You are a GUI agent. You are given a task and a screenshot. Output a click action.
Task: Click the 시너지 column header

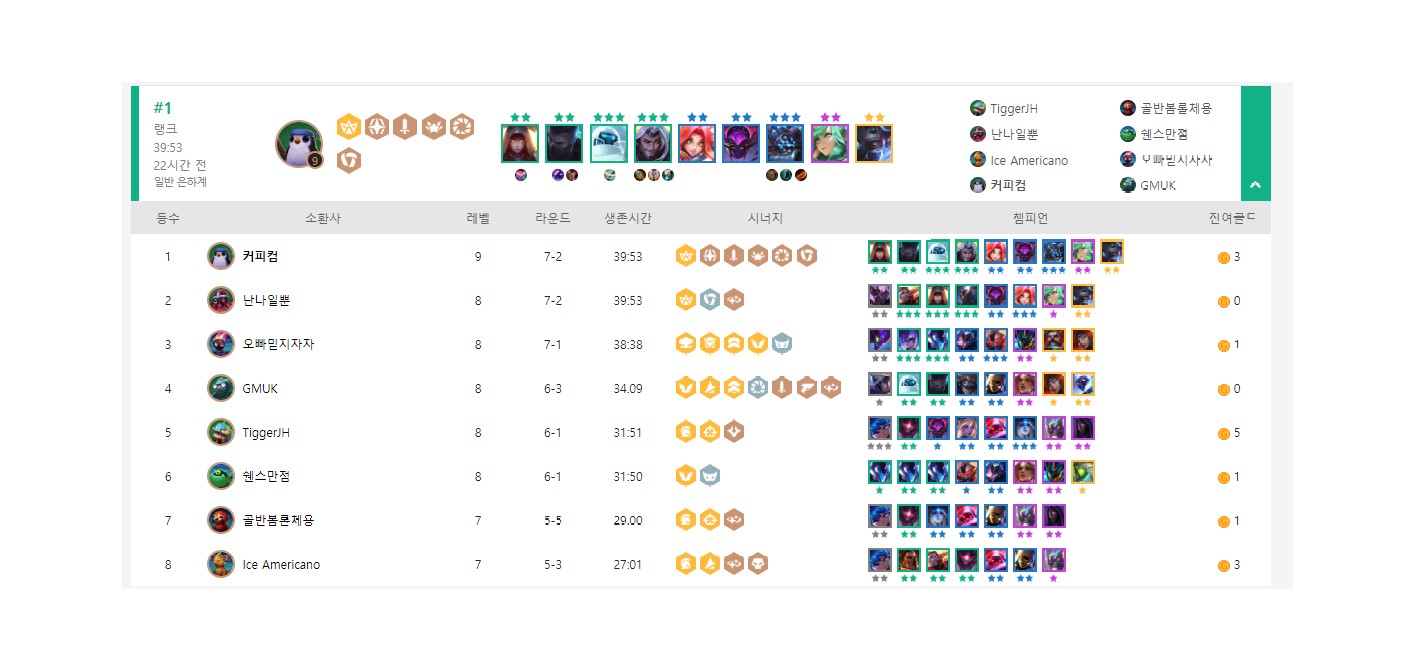click(765, 218)
